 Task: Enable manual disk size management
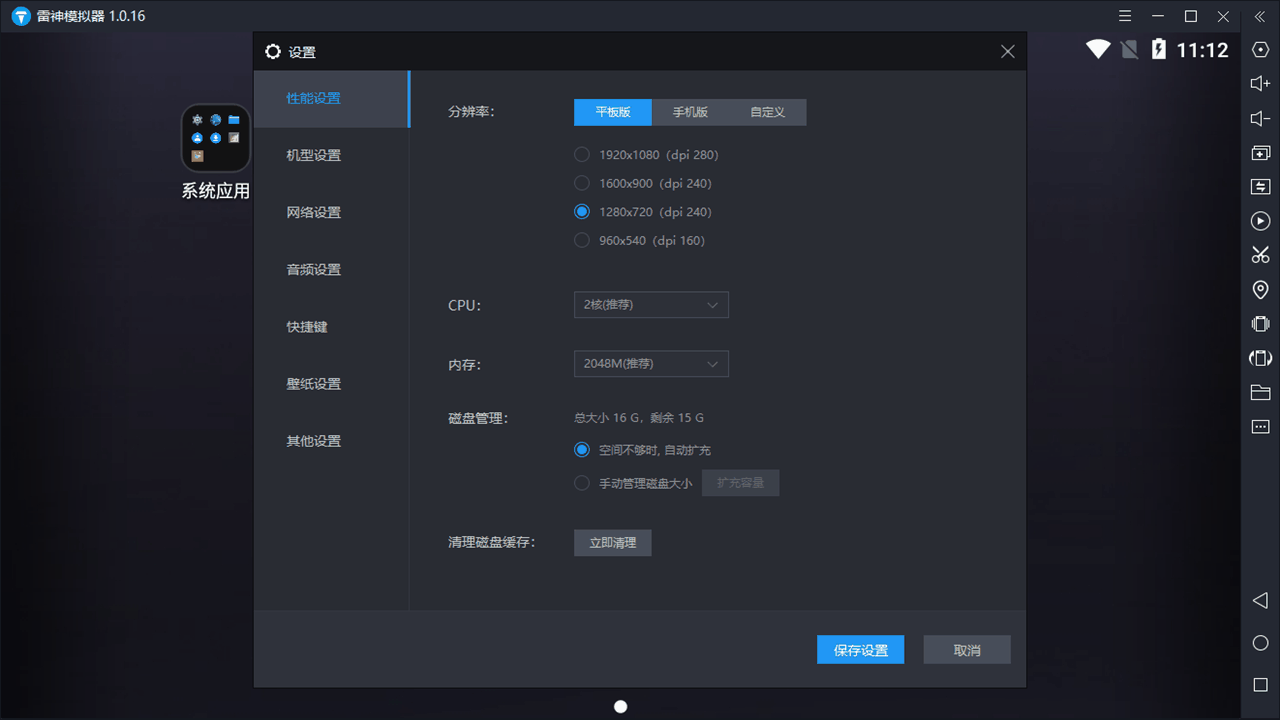pos(581,482)
